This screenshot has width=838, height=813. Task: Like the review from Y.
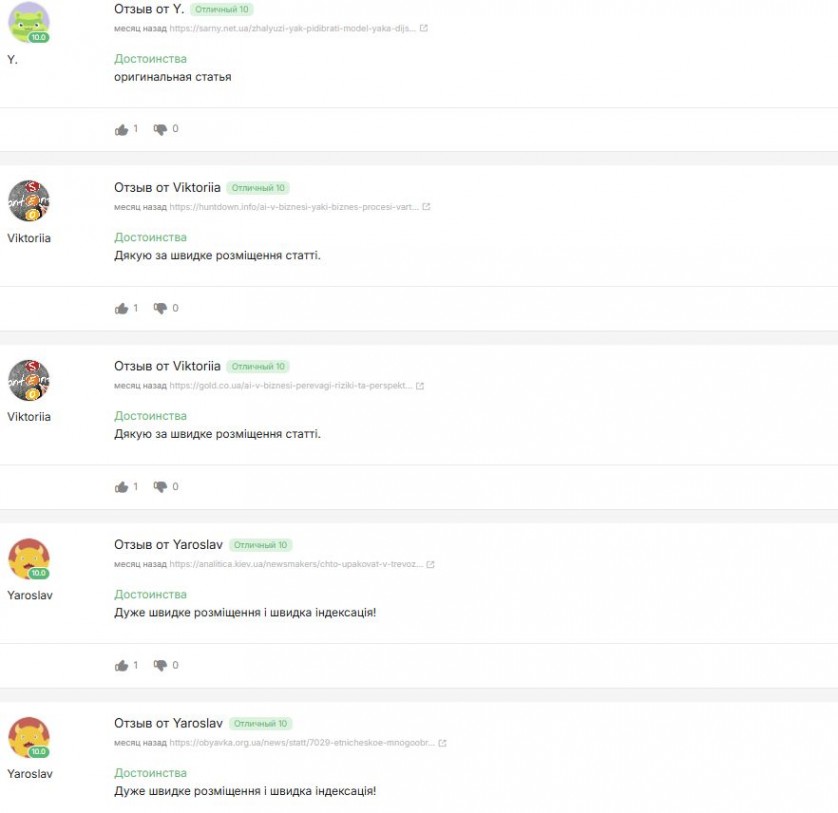point(121,130)
